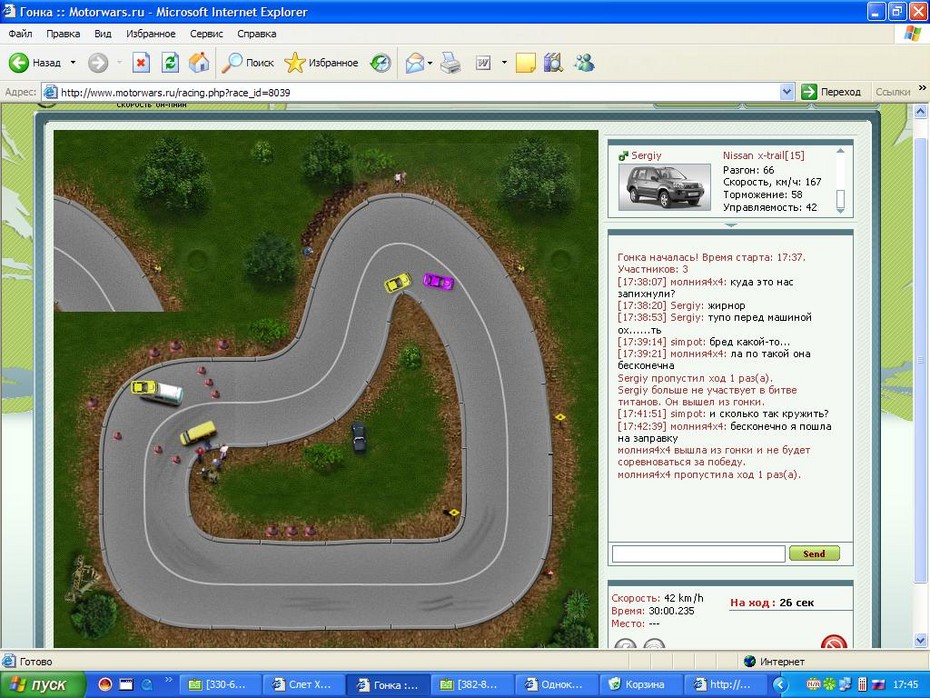Click the grey Forward arrow button
Screen dimensions: 930x698
coord(98,62)
